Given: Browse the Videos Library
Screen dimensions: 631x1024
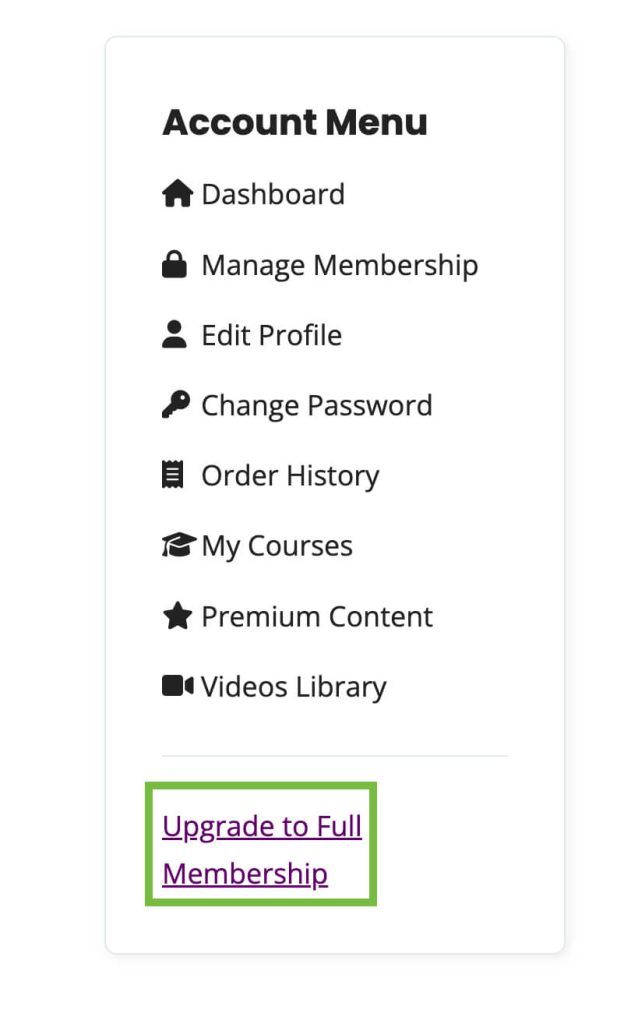Looking at the screenshot, I should [x=294, y=687].
